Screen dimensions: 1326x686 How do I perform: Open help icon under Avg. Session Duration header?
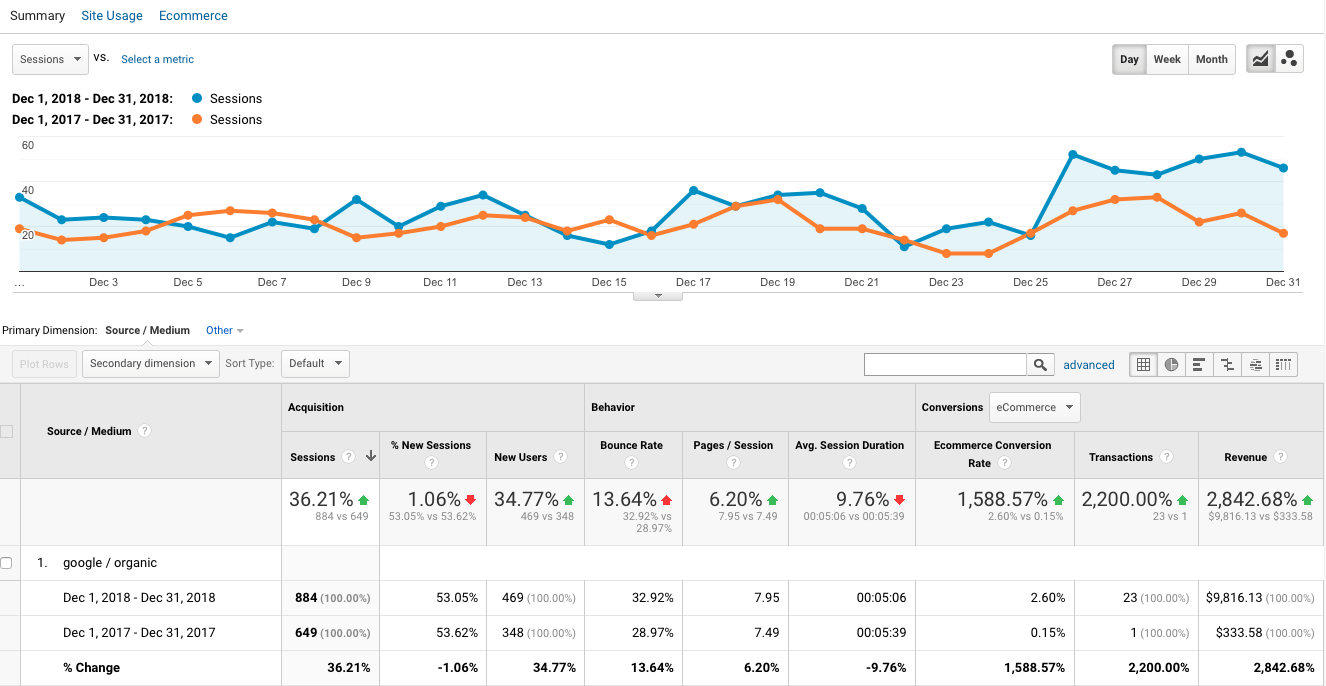point(849,463)
